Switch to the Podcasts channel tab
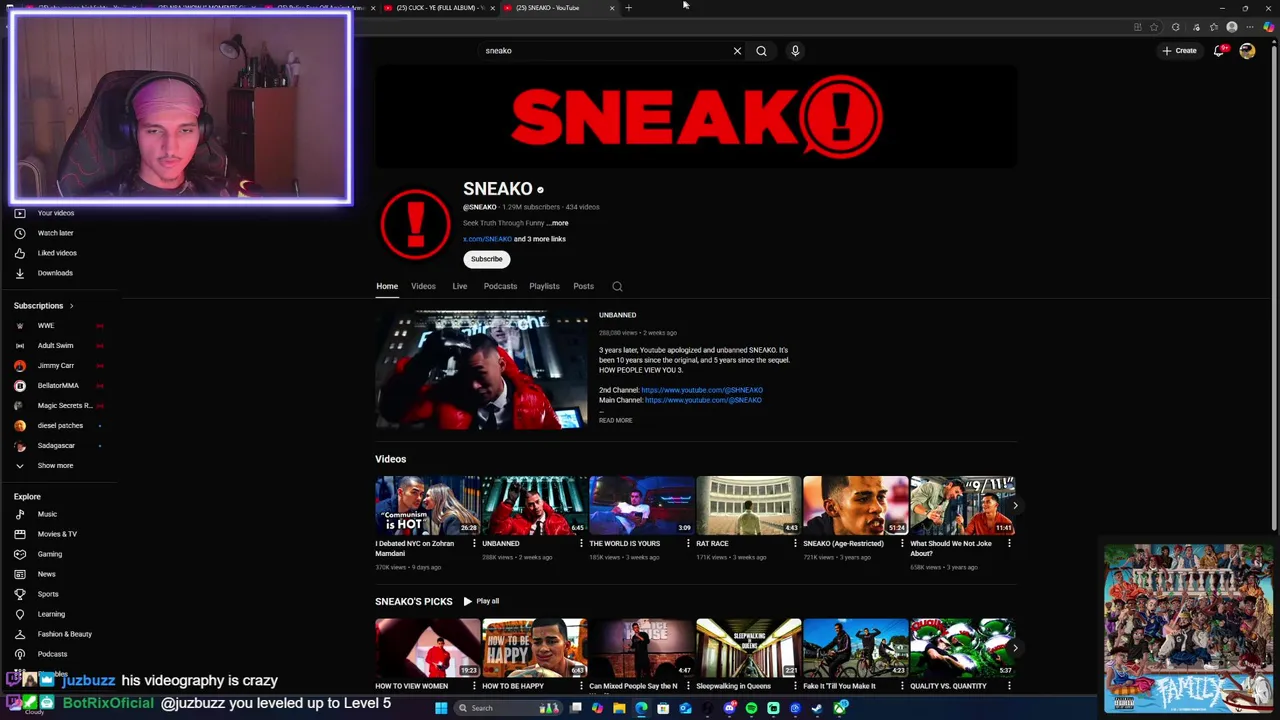The width and height of the screenshot is (1280, 720). click(500, 286)
